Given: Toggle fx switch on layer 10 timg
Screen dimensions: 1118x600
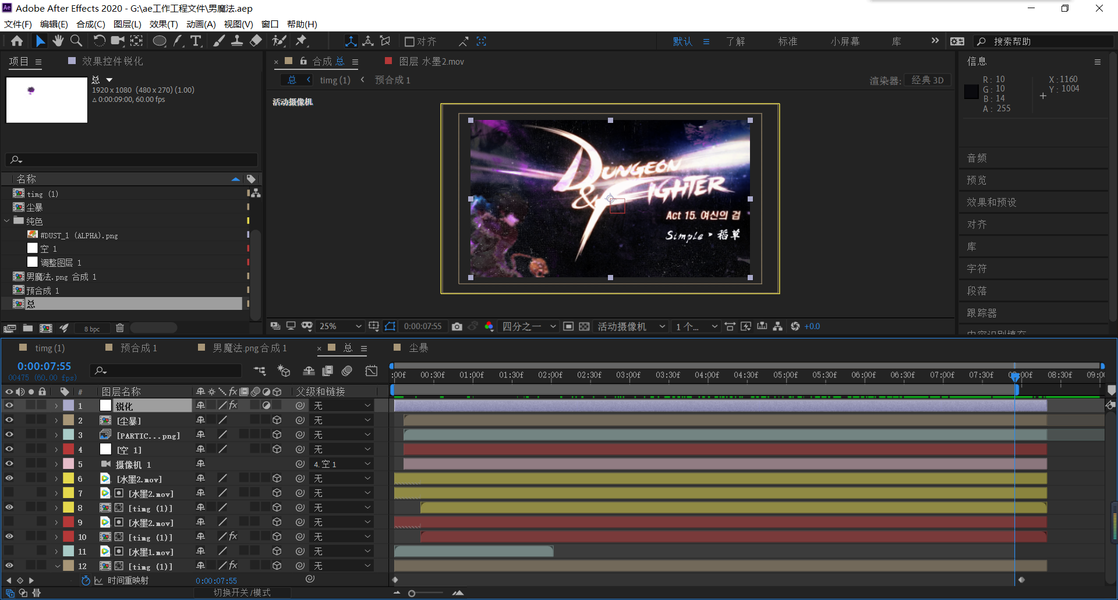Looking at the screenshot, I should 233,537.
